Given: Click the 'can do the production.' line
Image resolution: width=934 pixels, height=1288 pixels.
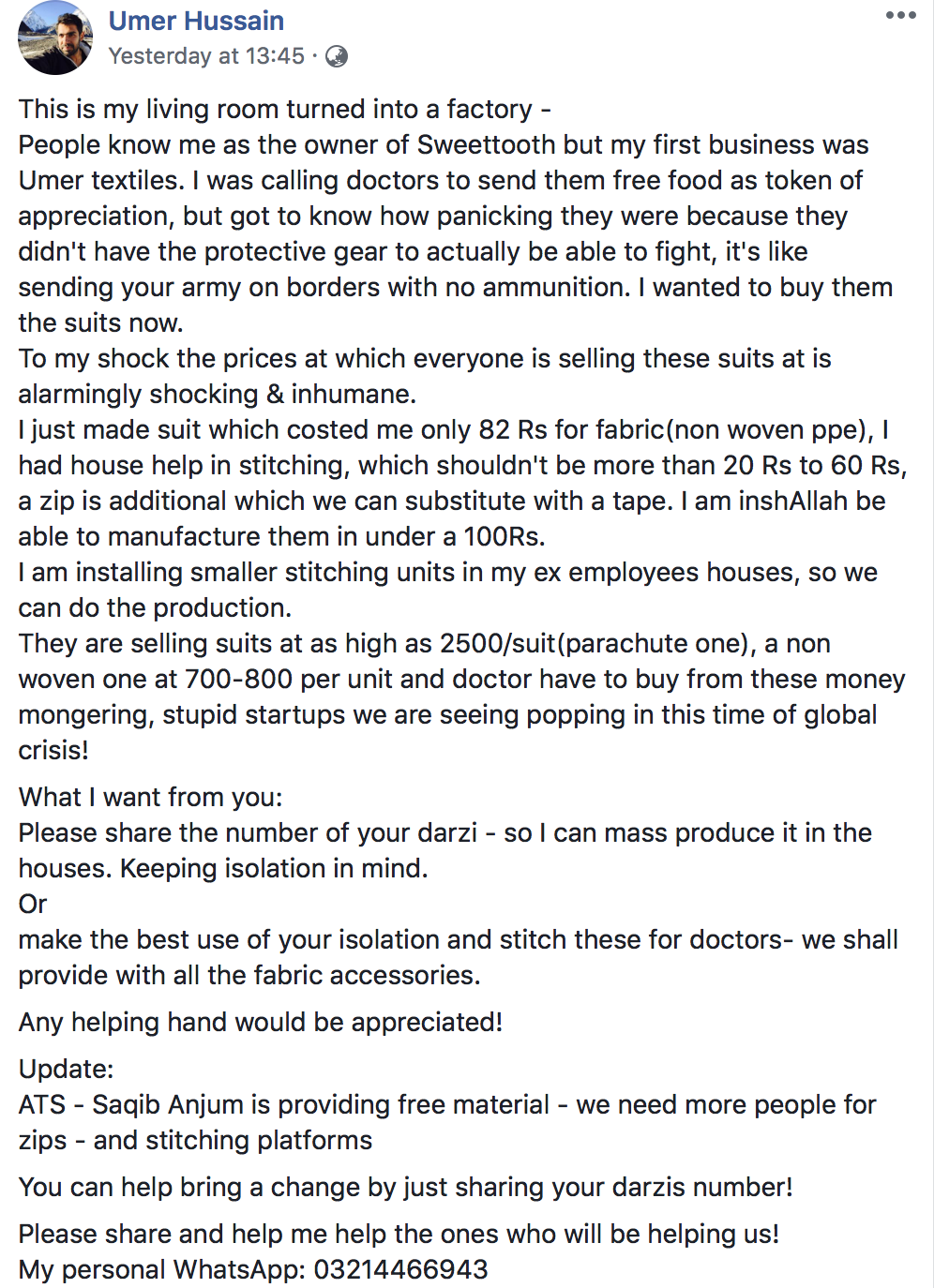Looking at the screenshot, I should point(155,607).
